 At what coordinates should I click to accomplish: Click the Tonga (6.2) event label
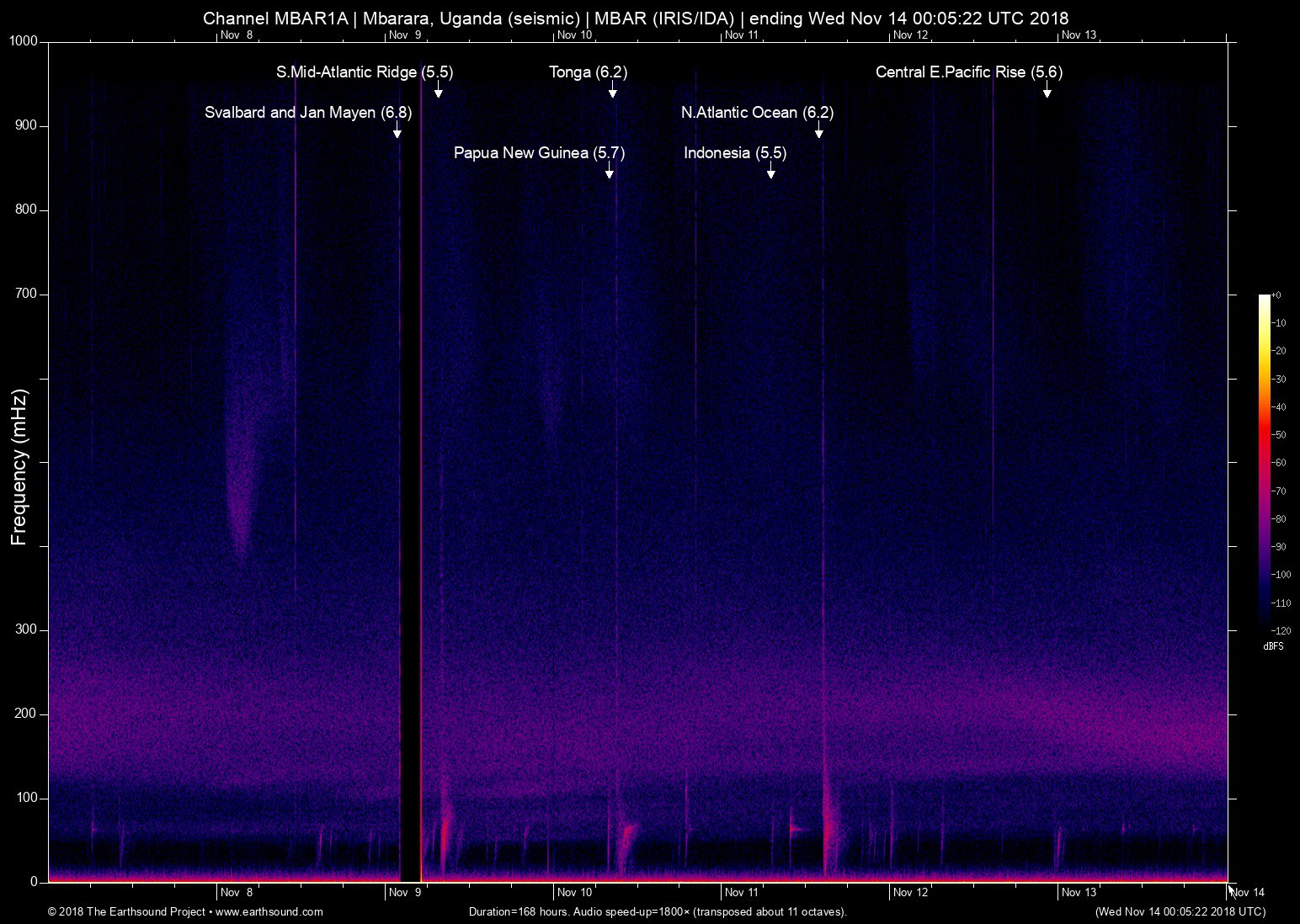point(588,72)
